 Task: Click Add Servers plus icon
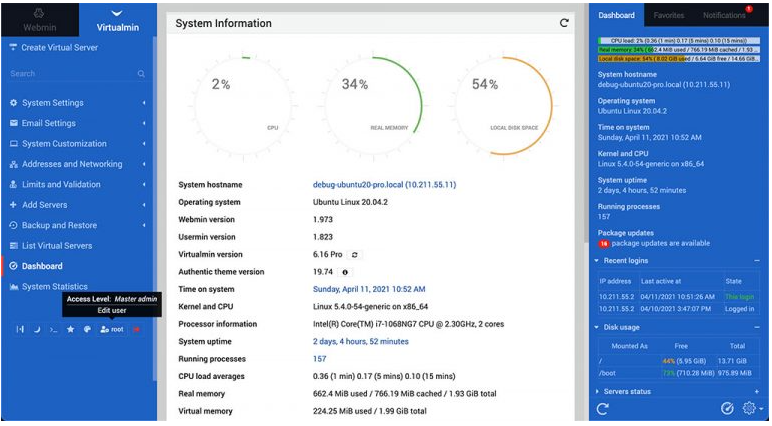pos(13,205)
